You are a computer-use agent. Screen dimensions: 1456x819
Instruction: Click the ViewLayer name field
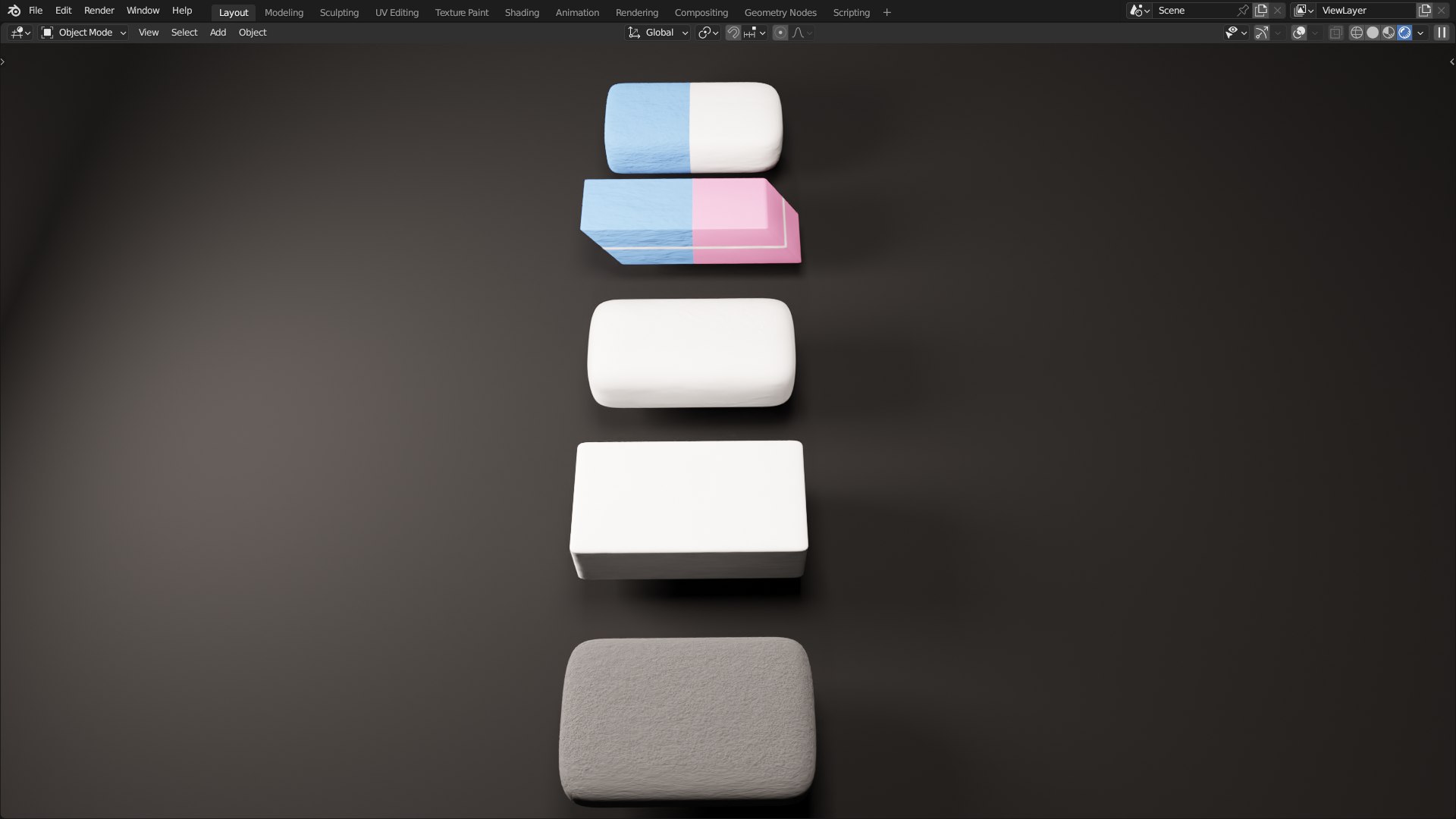1367,11
